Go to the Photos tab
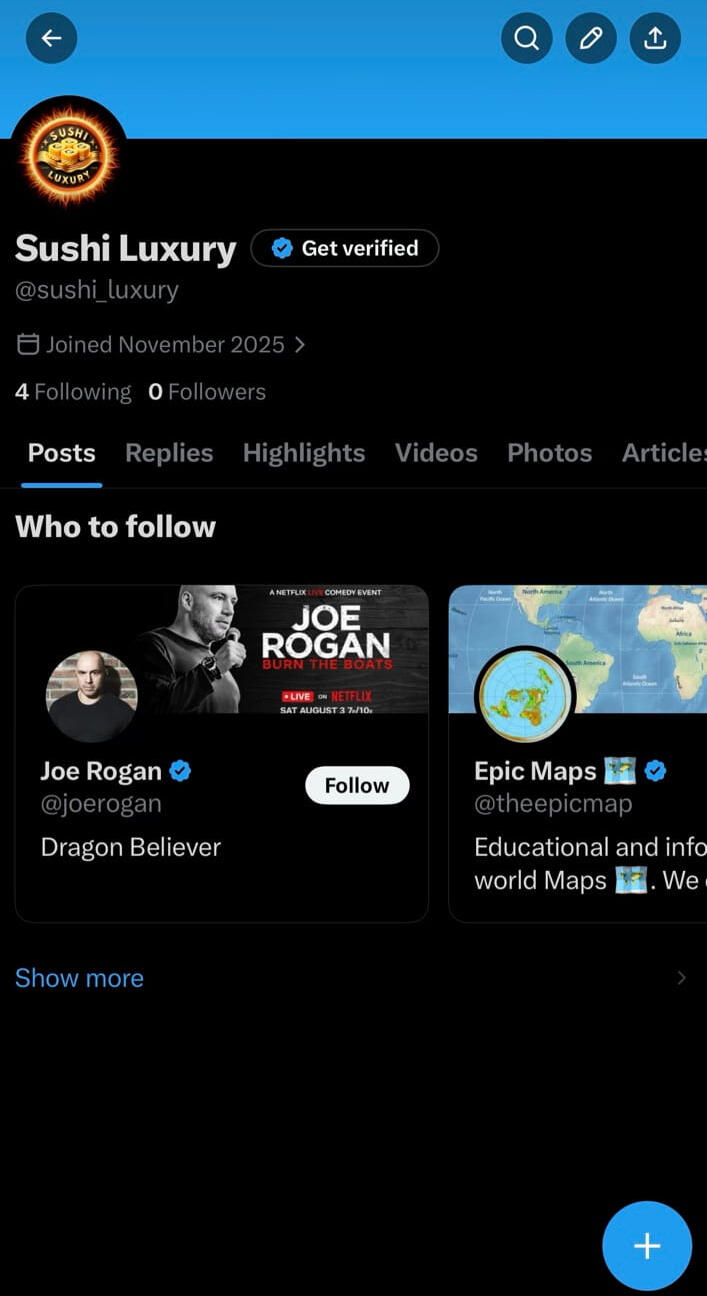707x1296 pixels. [x=550, y=453]
